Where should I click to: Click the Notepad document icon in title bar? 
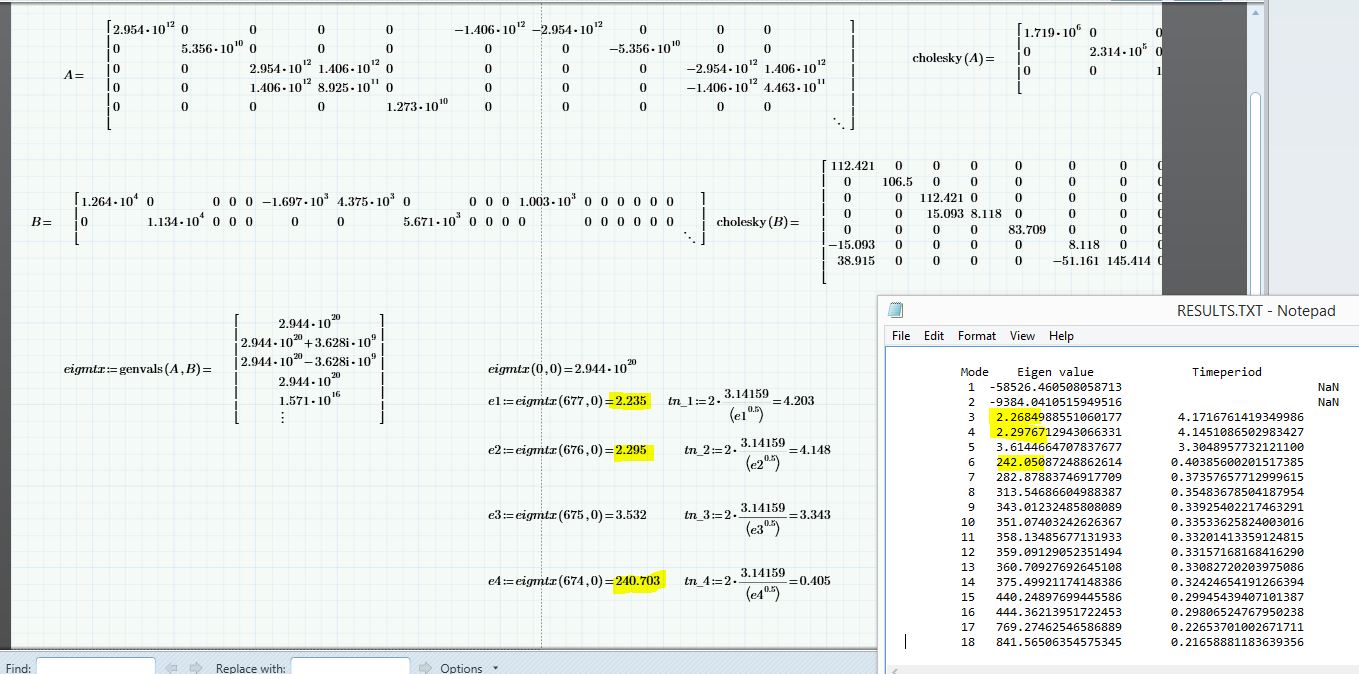tap(895, 310)
